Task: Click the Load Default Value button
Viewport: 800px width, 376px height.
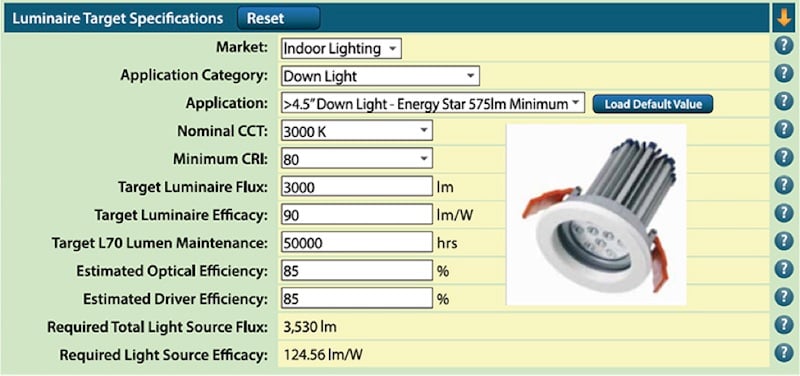Action: click(653, 104)
